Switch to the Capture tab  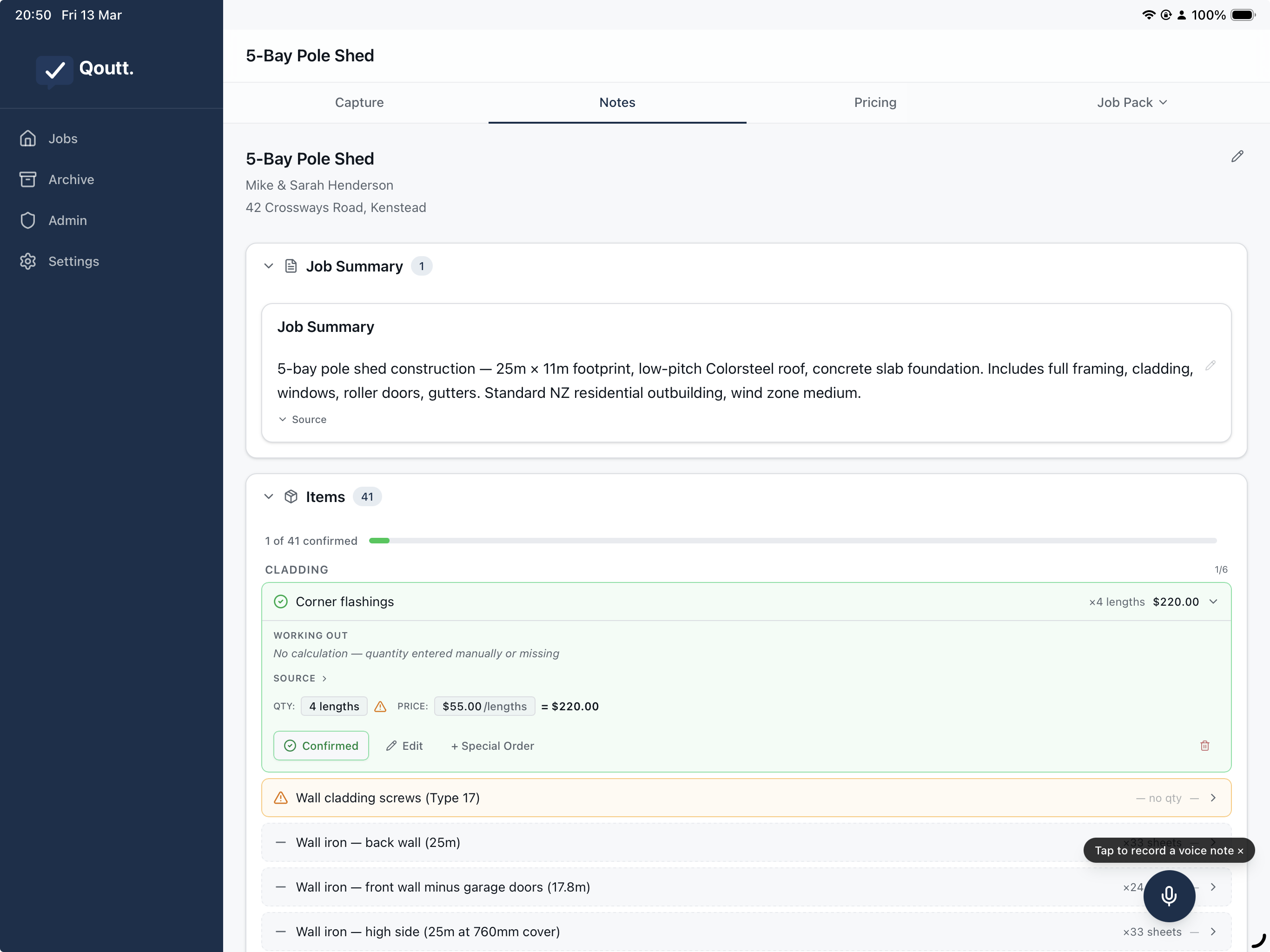pyautogui.click(x=359, y=102)
